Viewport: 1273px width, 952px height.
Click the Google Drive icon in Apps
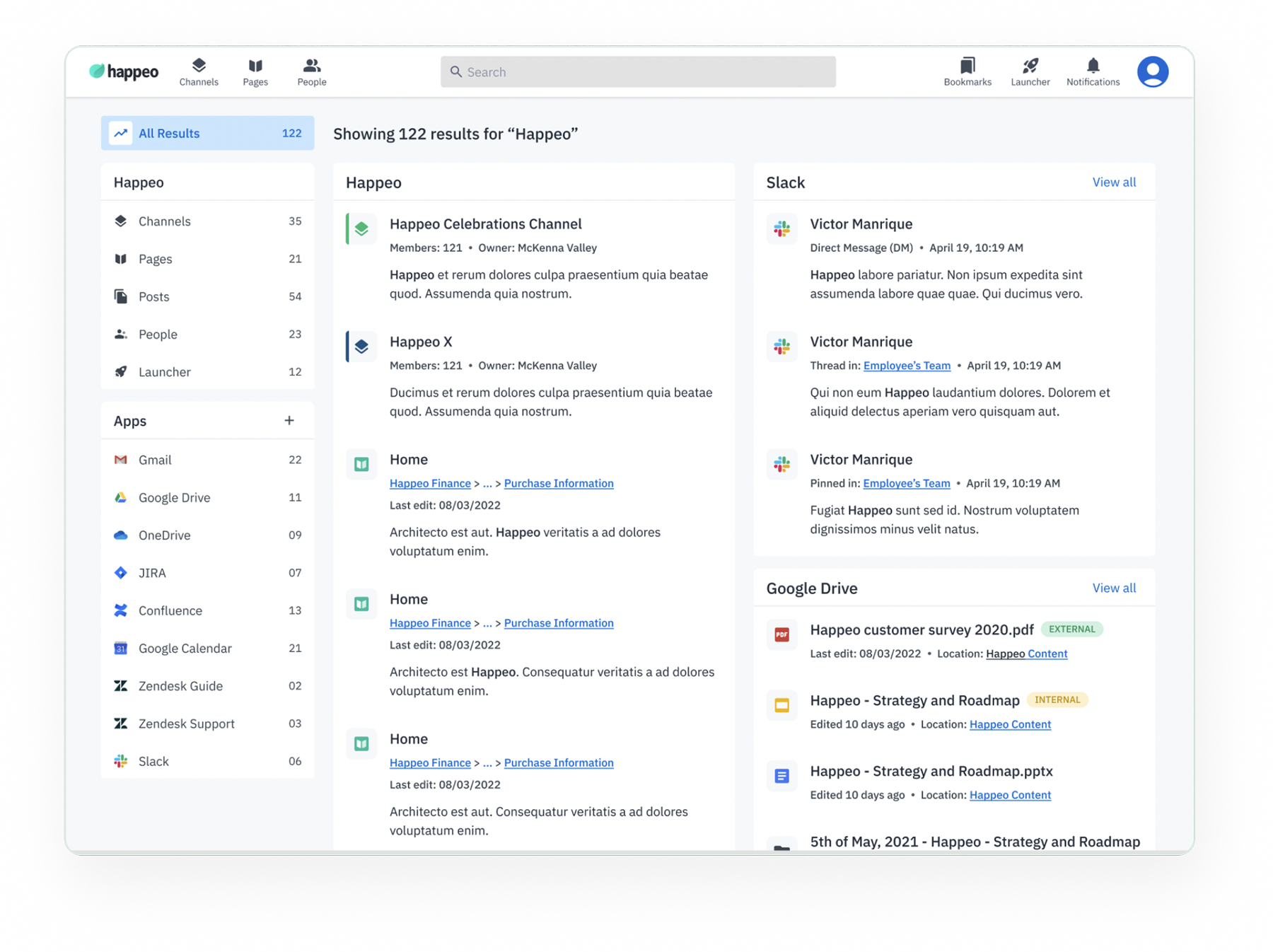click(x=121, y=497)
